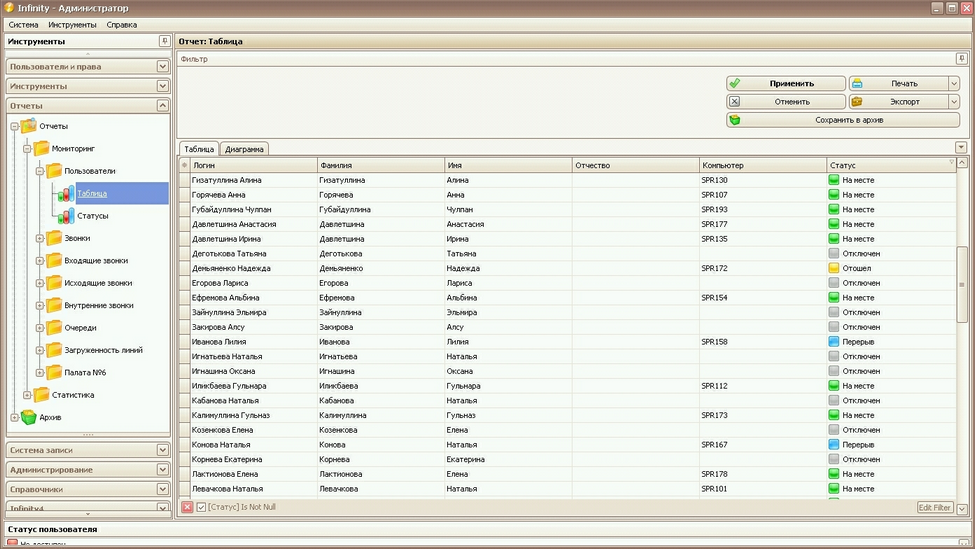This screenshot has width=975, height=549.
Task: Expand the Администрирование section
Action: 162,469
